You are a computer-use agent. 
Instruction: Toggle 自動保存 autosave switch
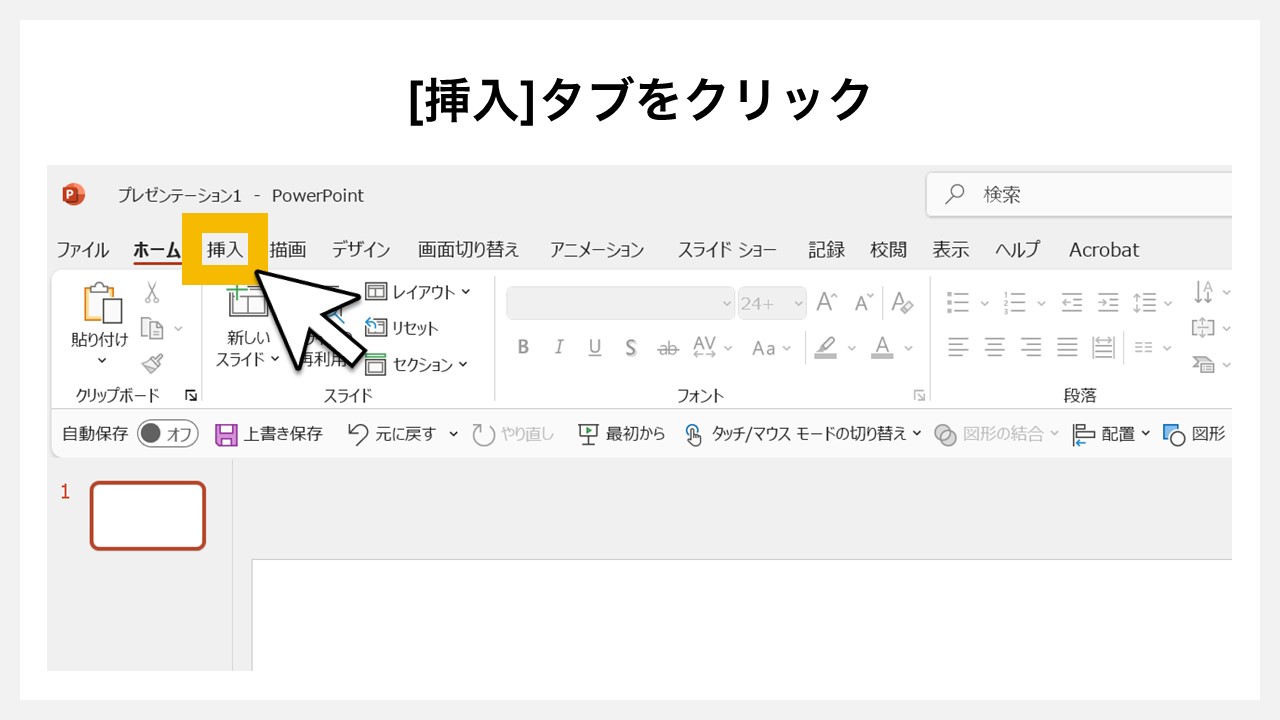pos(166,434)
